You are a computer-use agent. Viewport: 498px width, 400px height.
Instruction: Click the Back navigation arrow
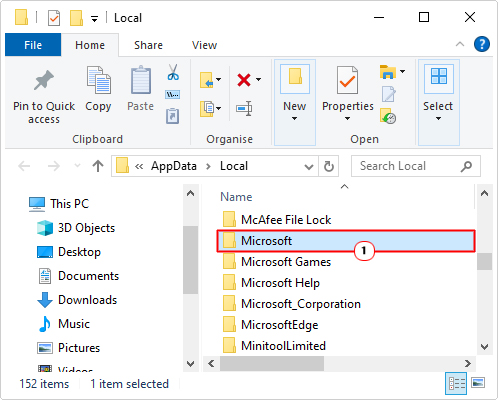click(24, 166)
